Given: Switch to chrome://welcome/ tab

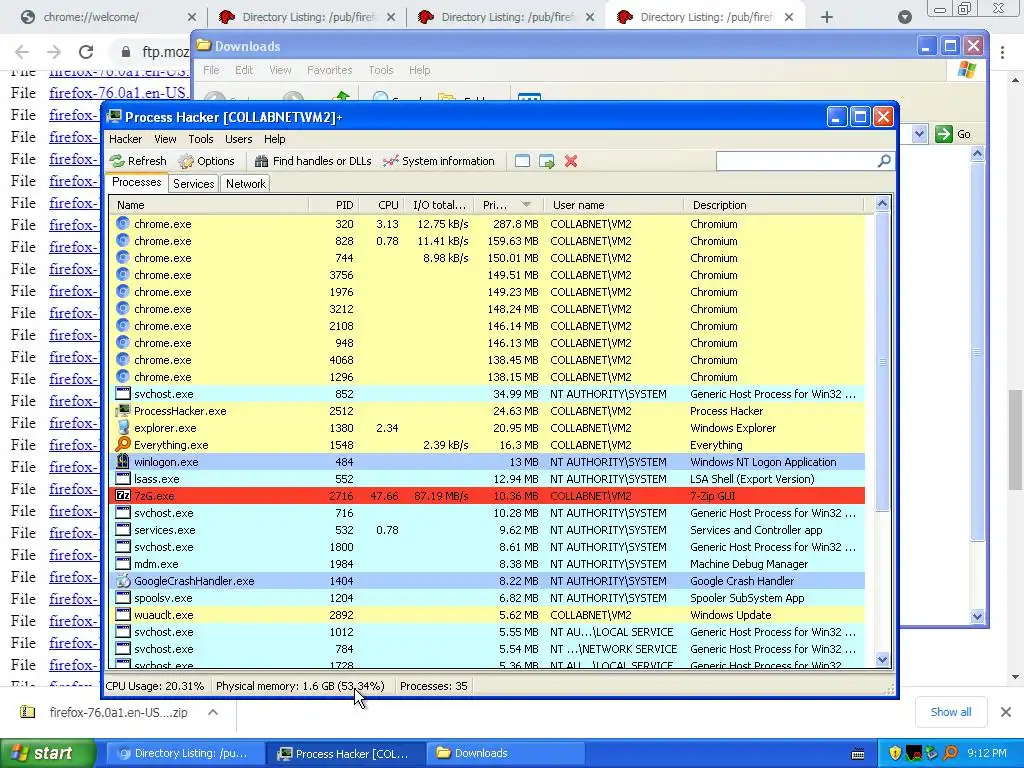Looking at the screenshot, I should [108, 17].
